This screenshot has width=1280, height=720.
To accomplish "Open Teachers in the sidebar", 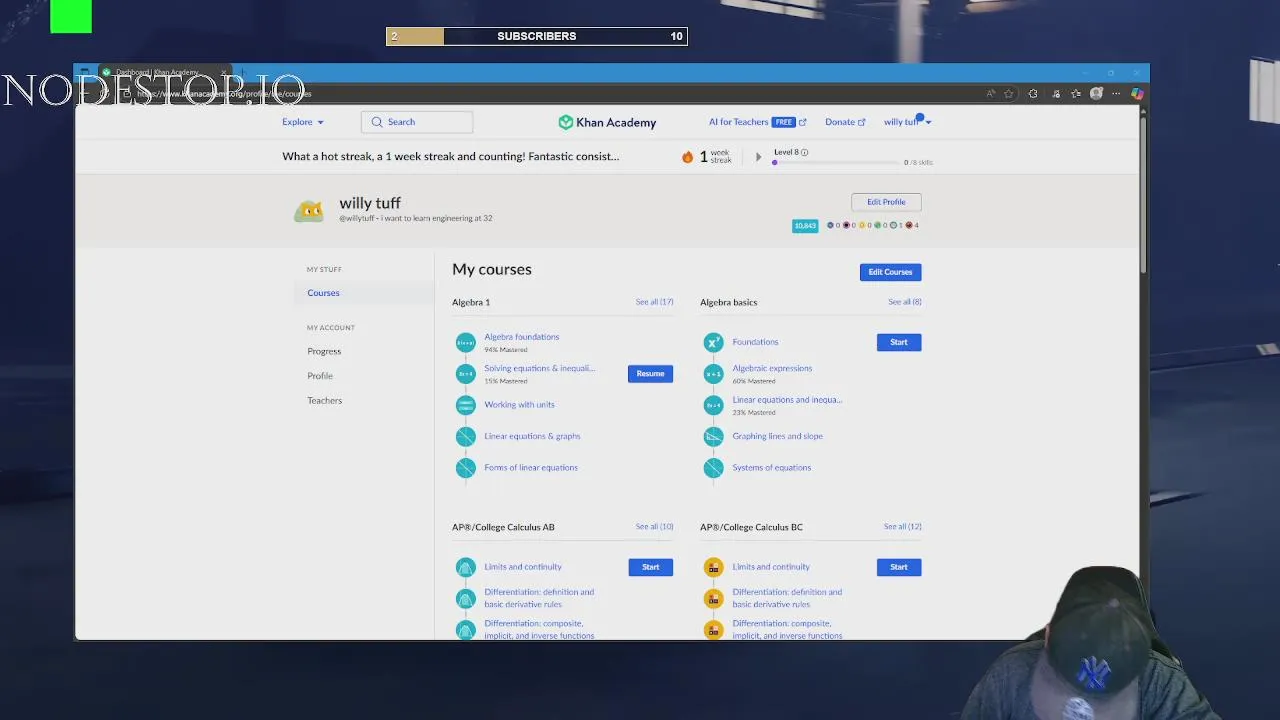I will coord(324,400).
